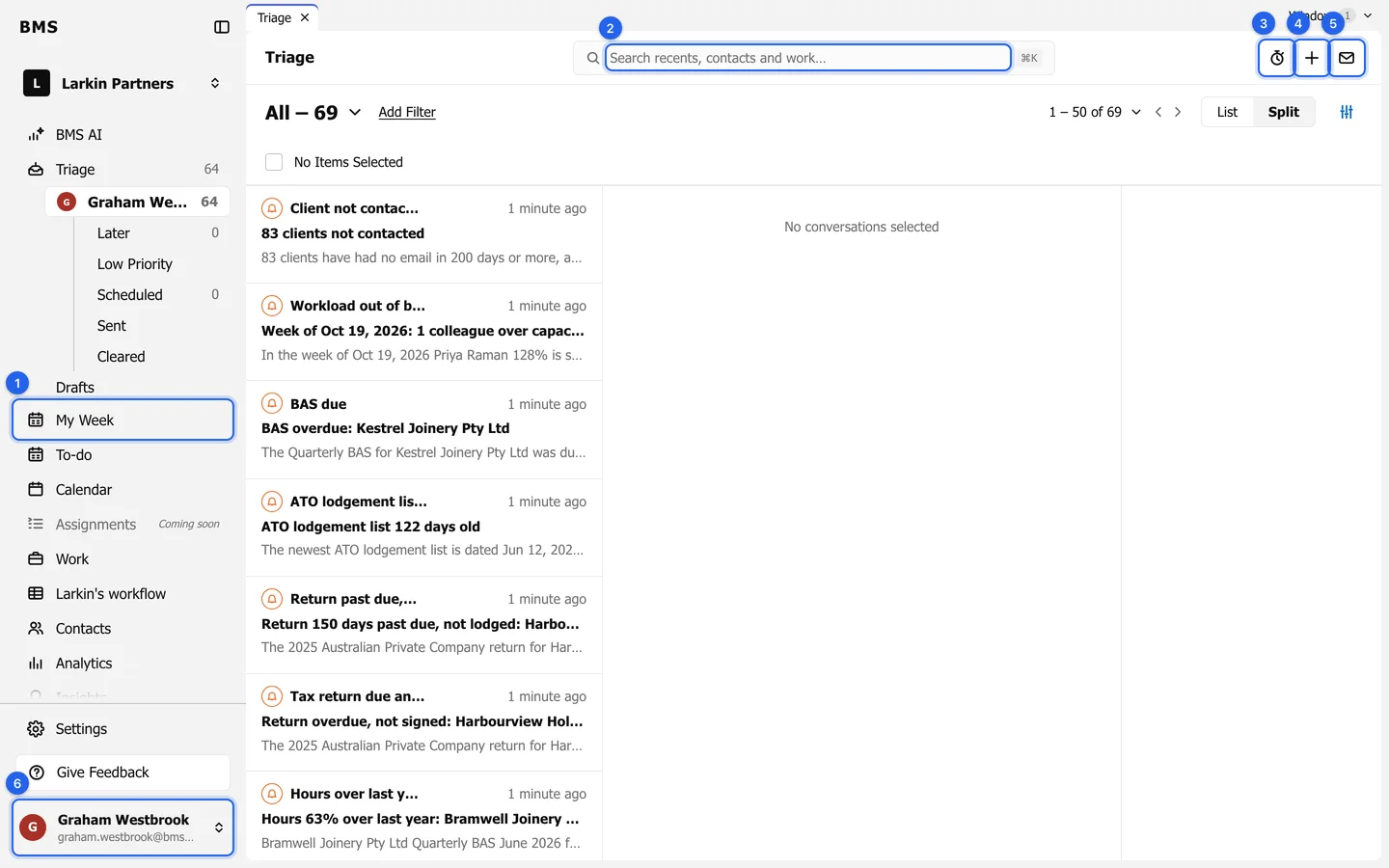Open Settings gear in sidebar
Screen dimensions: 1389x868
[x=123, y=729]
